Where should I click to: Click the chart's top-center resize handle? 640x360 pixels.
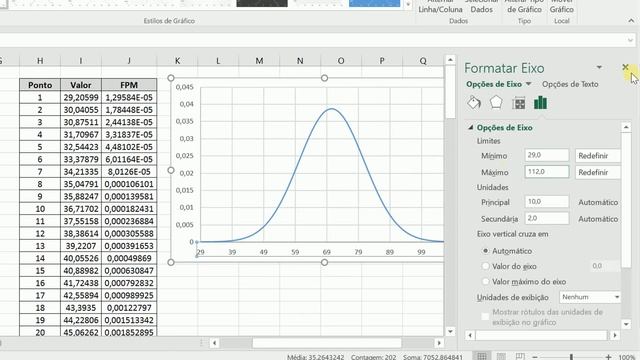(x=324, y=78)
